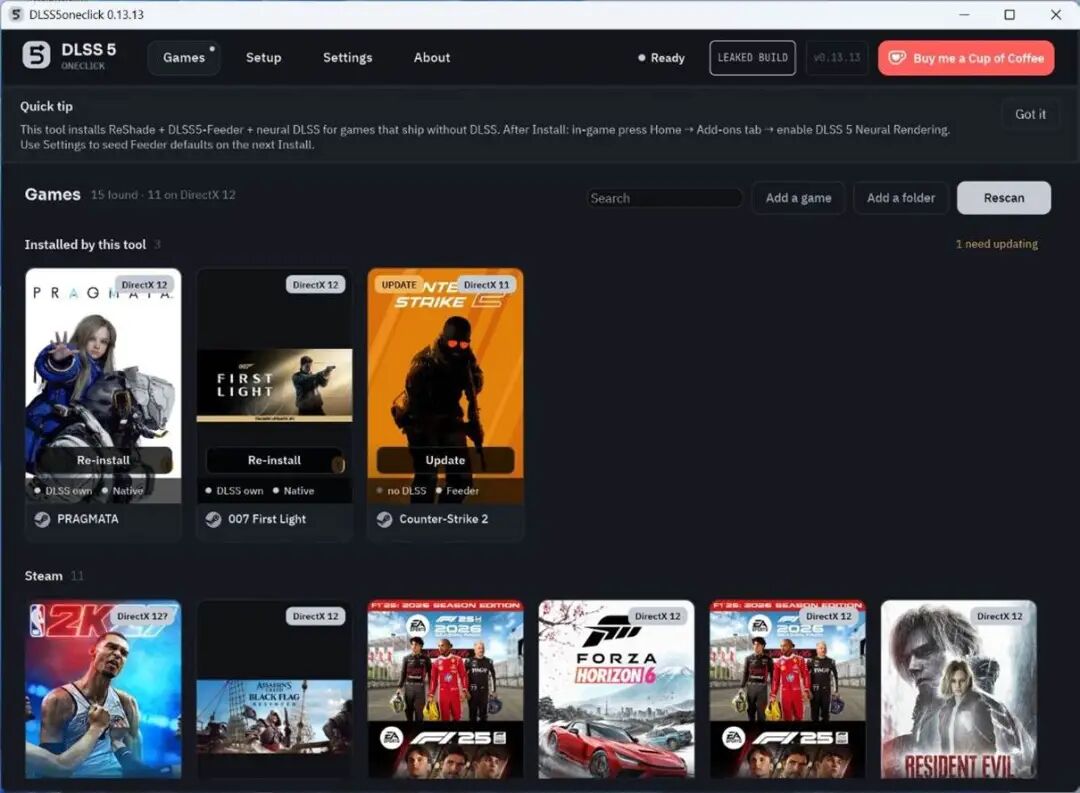Viewport: 1080px width, 793px height.
Task: Click the Add a folder button
Action: pyautogui.click(x=901, y=198)
